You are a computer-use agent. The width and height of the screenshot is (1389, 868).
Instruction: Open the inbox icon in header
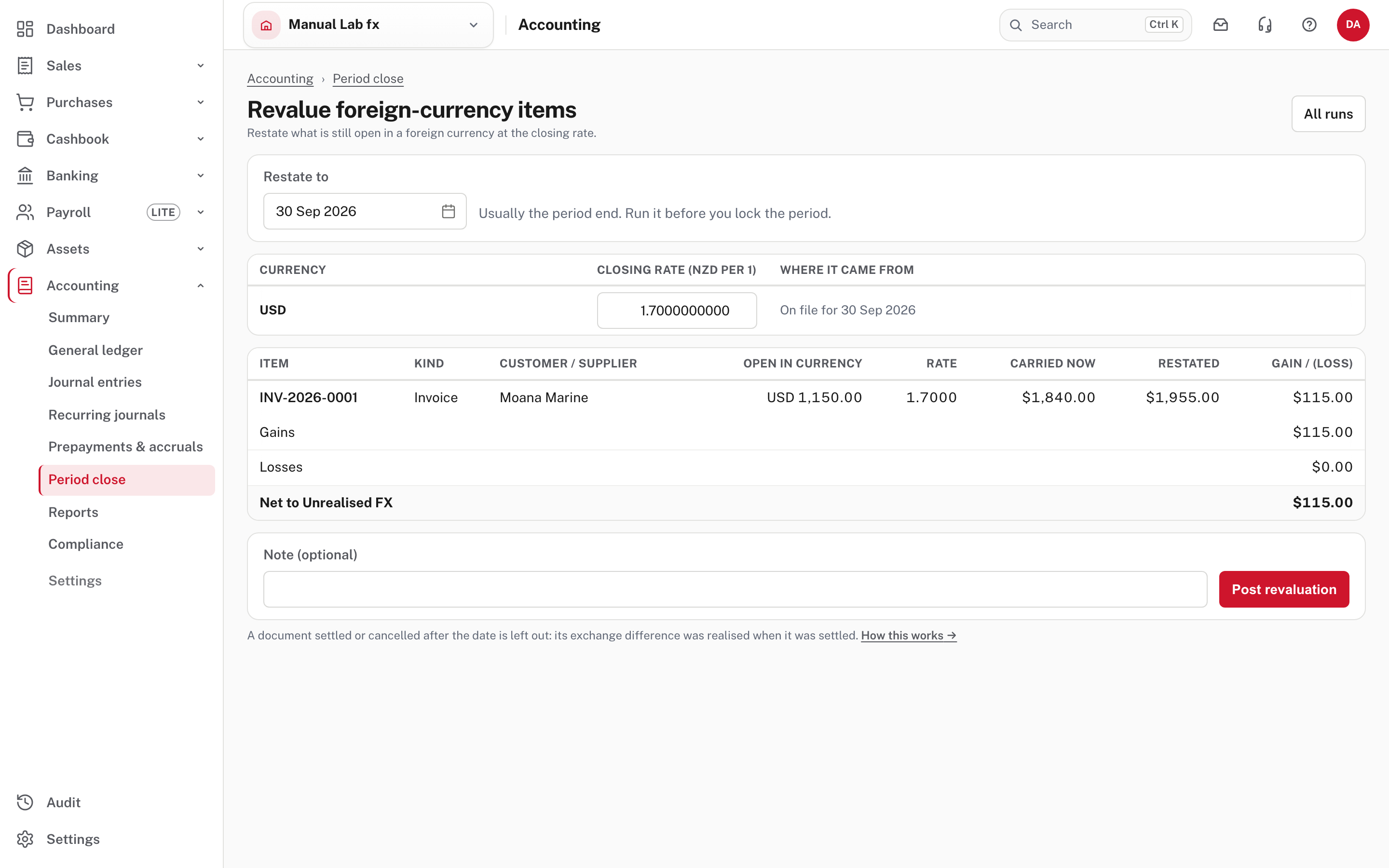click(x=1220, y=25)
